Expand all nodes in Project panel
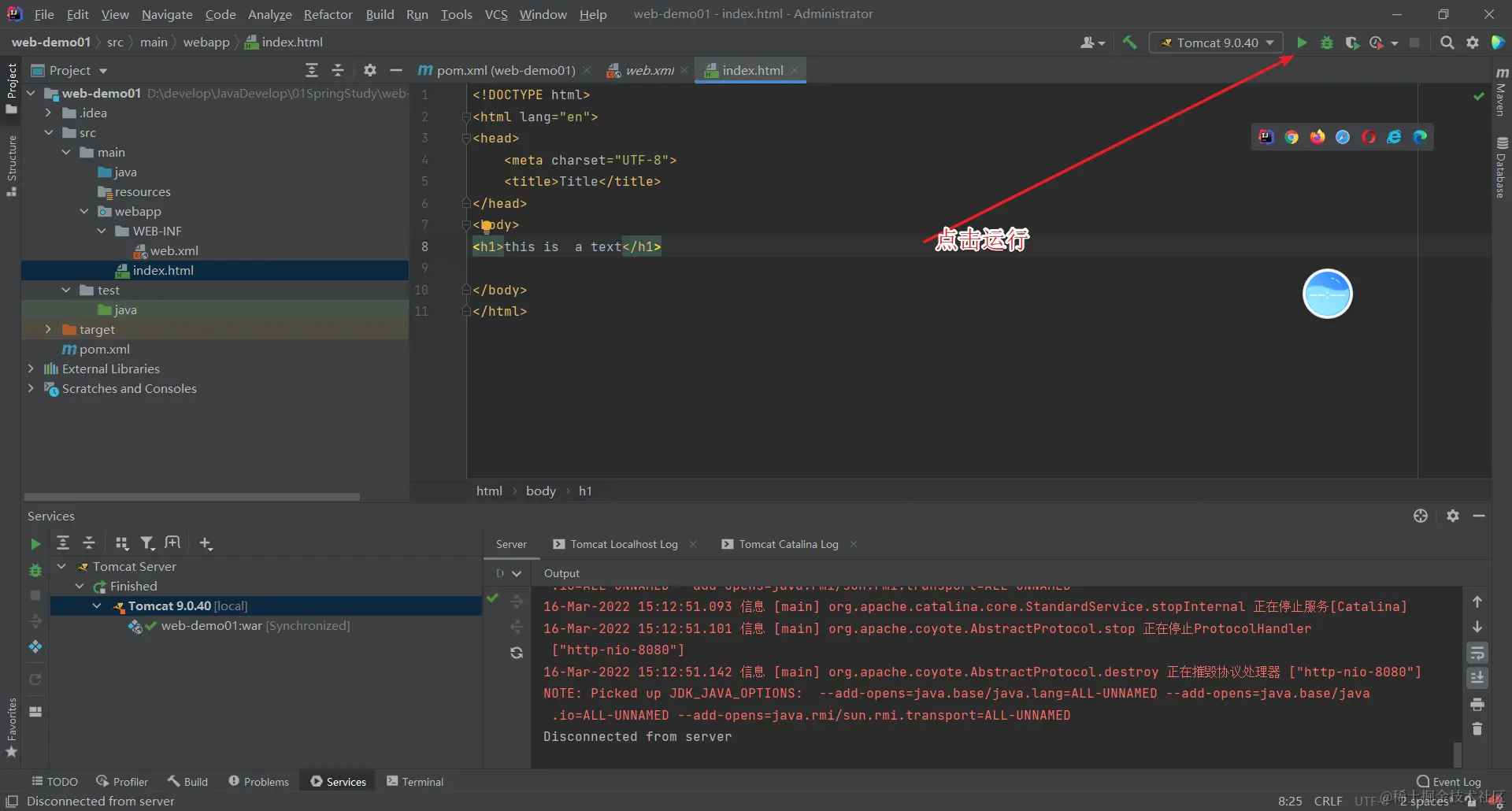Image resolution: width=1512 pixels, height=811 pixels. point(312,70)
